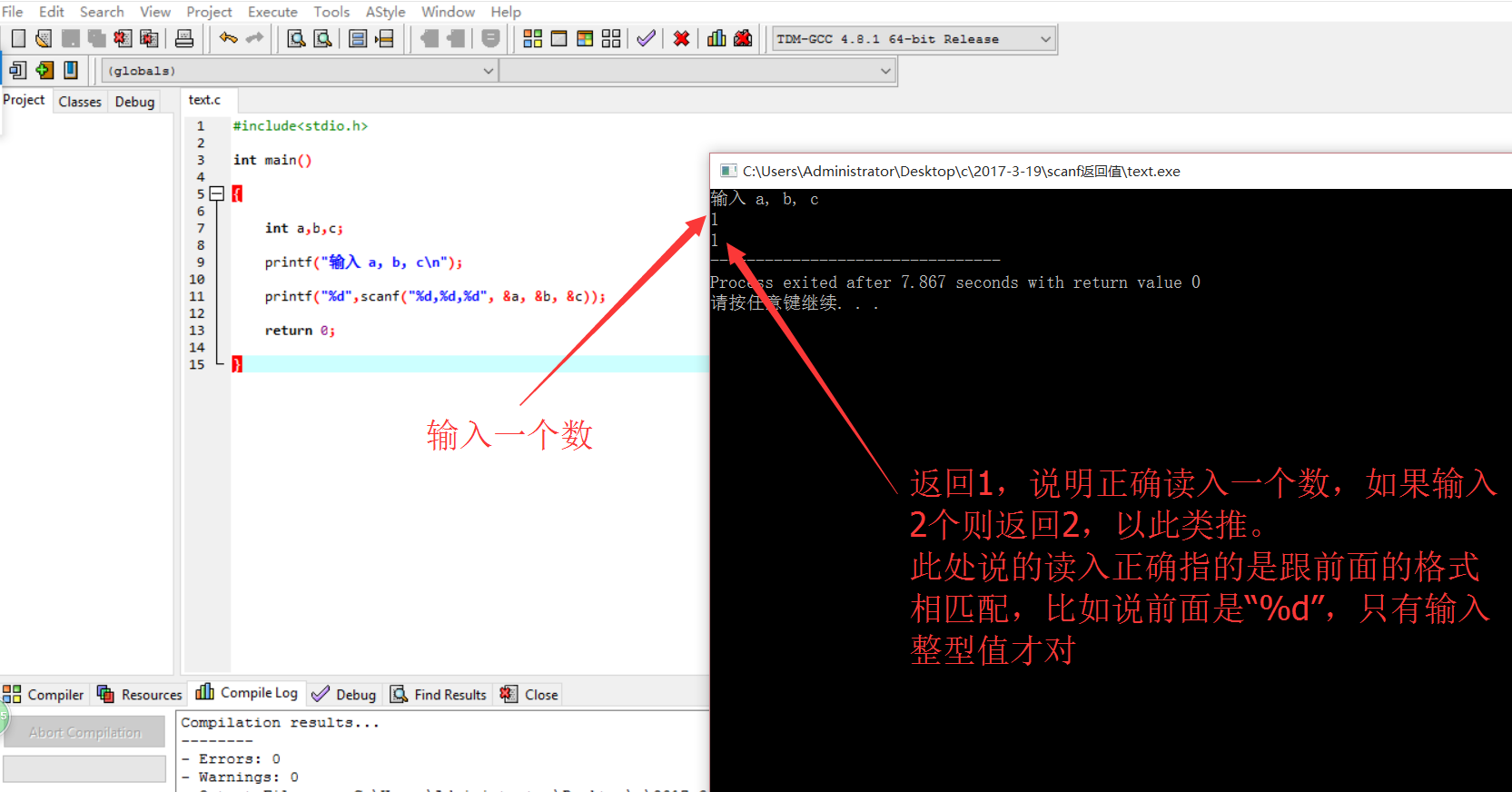Click the #include<stdio.h> code line
Image resolution: width=1512 pixels, height=792 pixels.
301,126
